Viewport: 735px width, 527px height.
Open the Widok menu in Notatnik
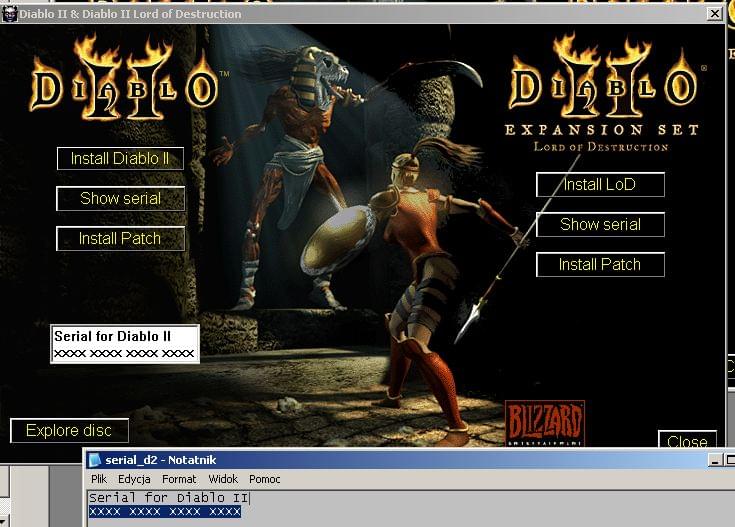[223, 479]
